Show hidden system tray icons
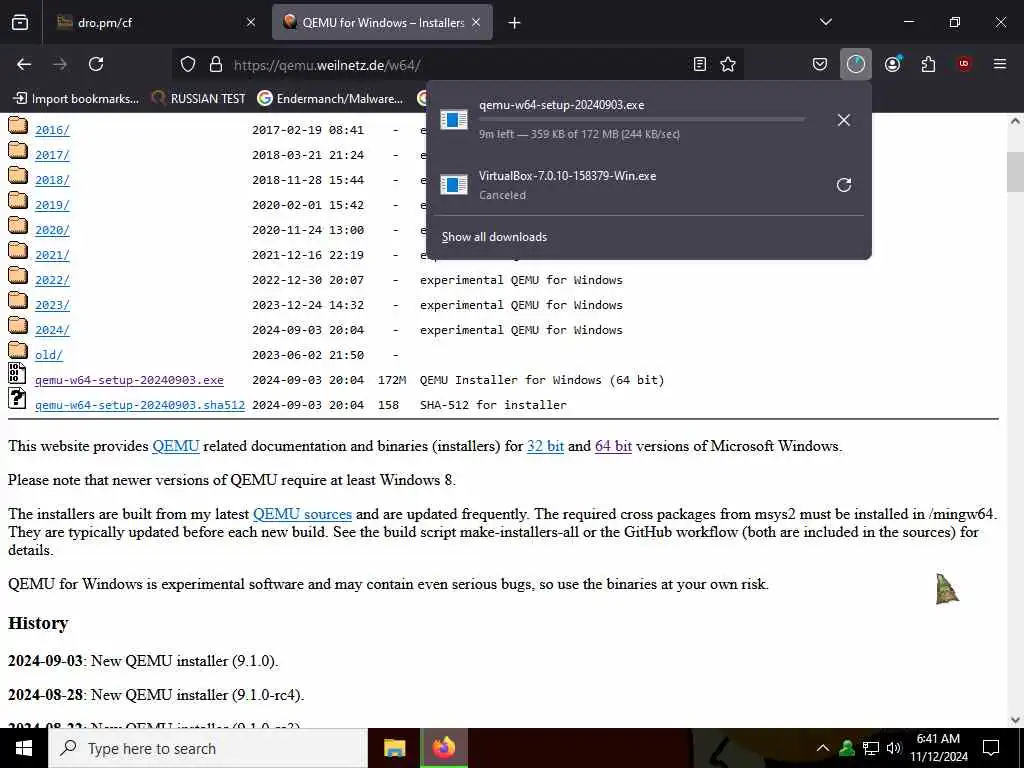The image size is (1024, 768). [823, 748]
